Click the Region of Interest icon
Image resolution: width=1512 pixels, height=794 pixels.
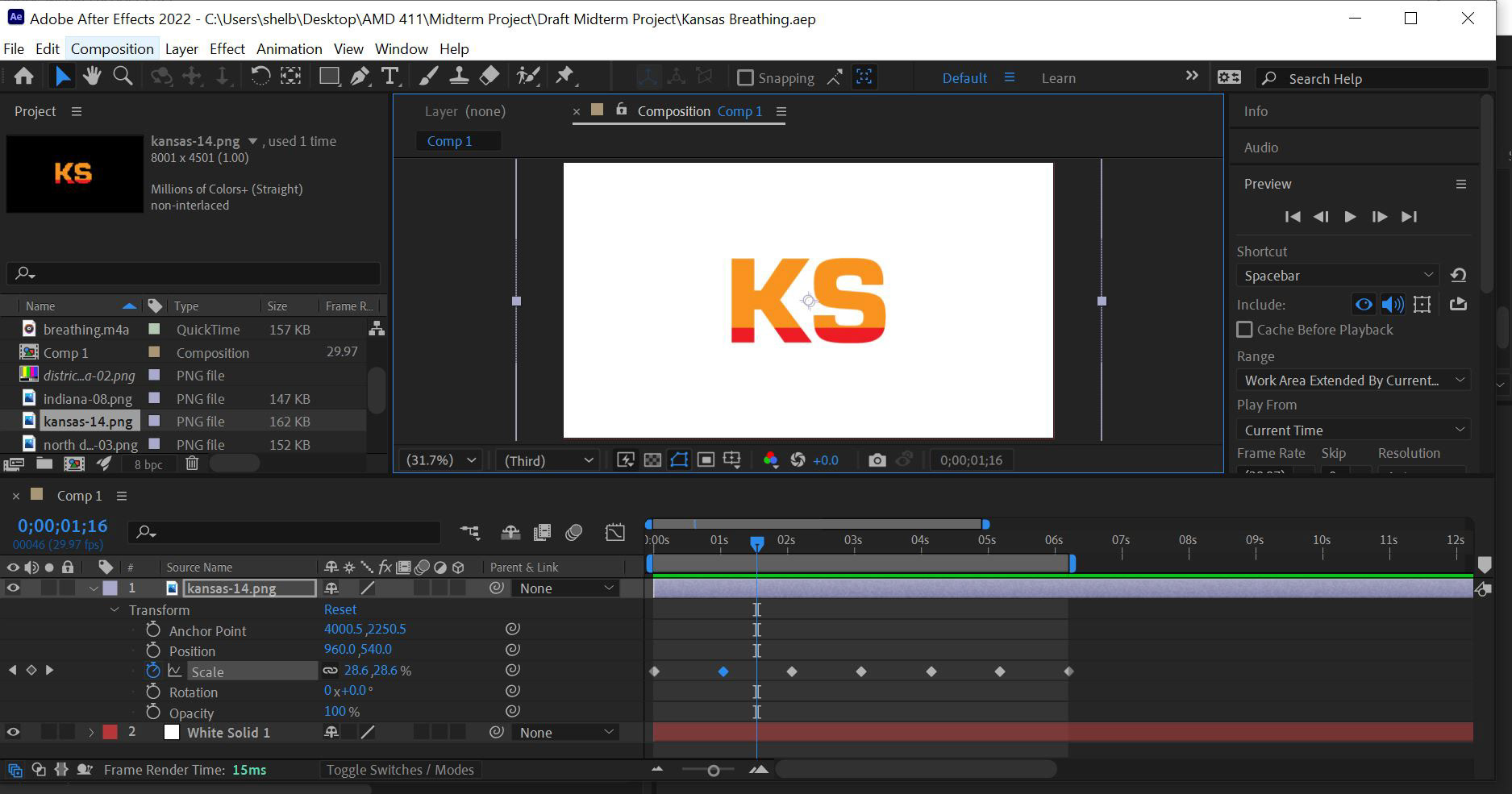tap(706, 460)
